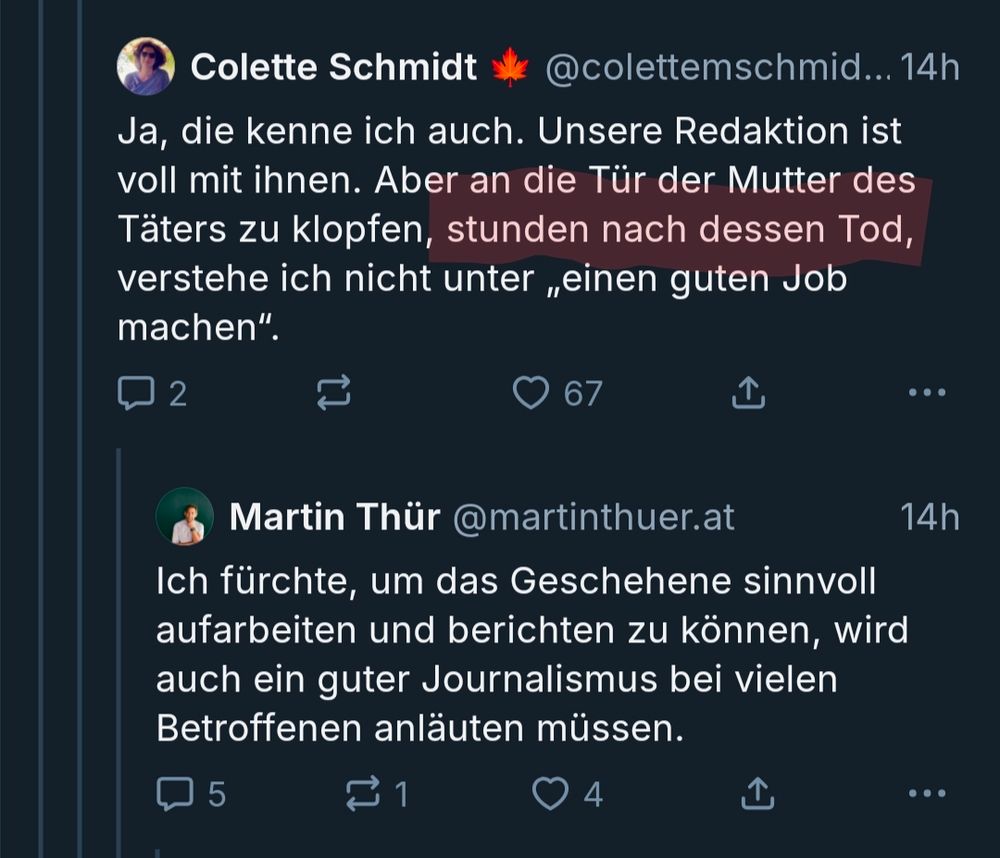Like Martin Thür's post with 4 likes

[549, 794]
